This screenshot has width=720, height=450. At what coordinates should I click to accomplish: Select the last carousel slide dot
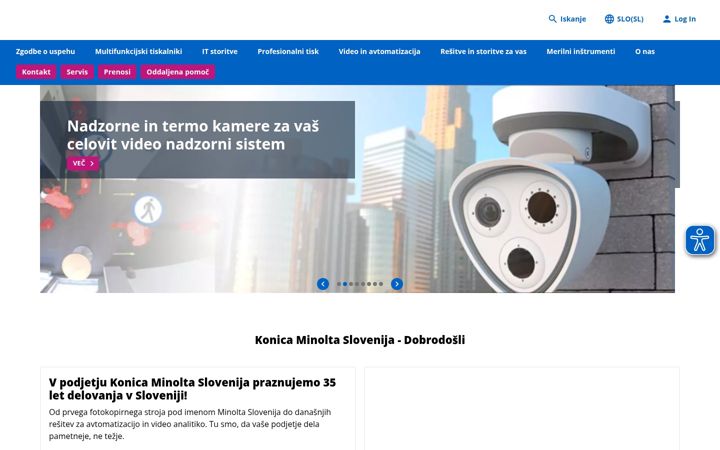click(381, 284)
